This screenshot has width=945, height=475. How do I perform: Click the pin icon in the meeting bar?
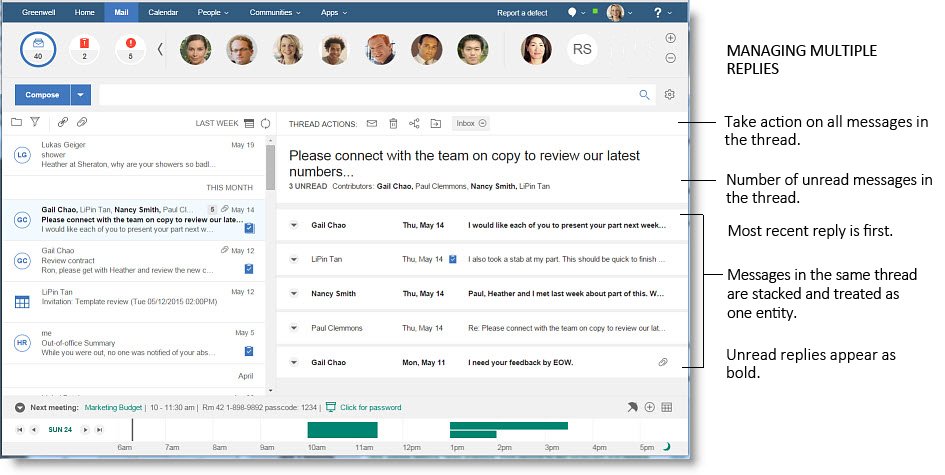(x=632, y=407)
